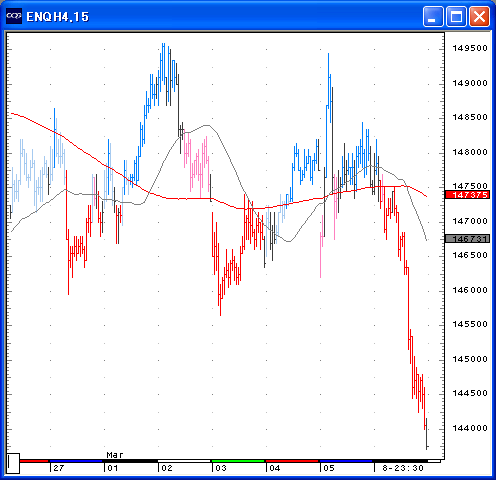
Task: Click the 27 date label
Action: [59, 468]
